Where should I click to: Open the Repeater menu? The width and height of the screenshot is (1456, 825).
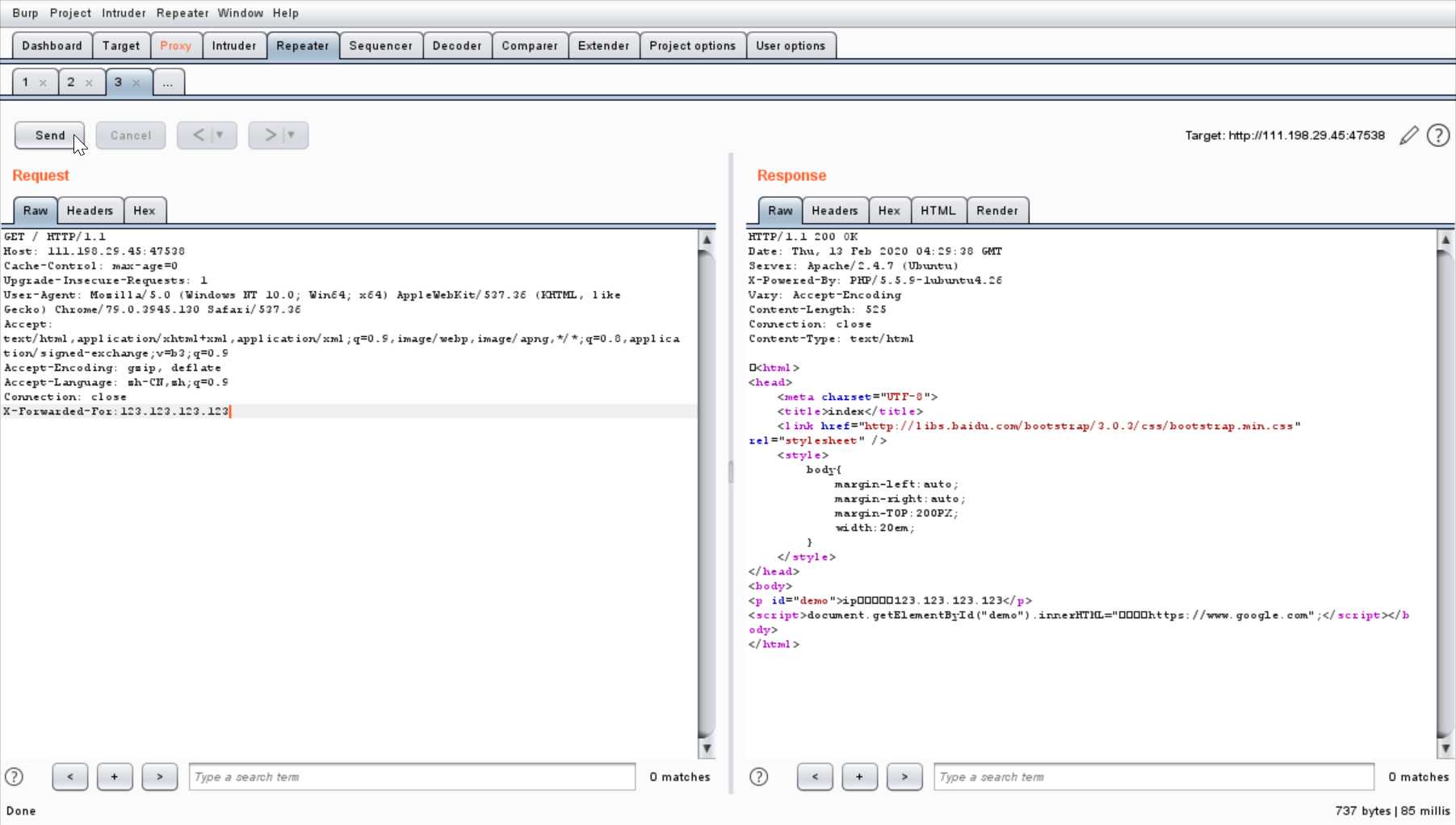pyautogui.click(x=183, y=13)
